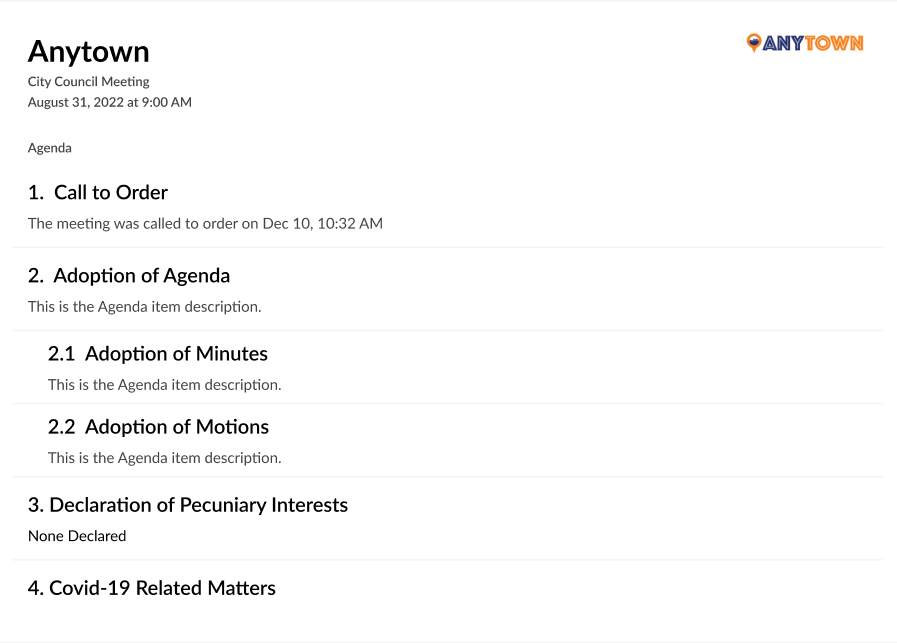Select Declaration of Pecuniary Interests heading
Image resolution: width=897 pixels, height=643 pixels.
click(188, 505)
